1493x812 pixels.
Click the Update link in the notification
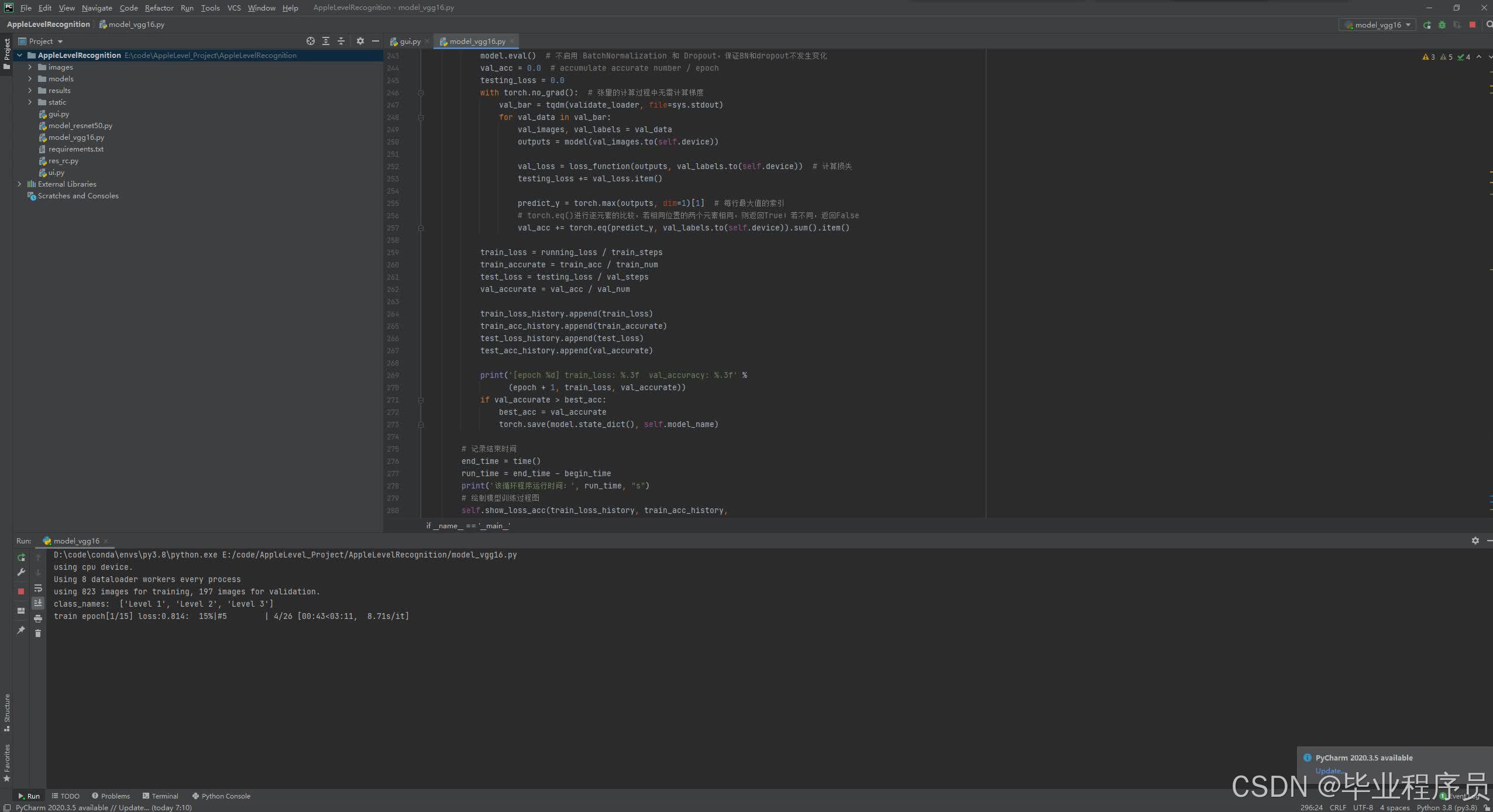1328,770
